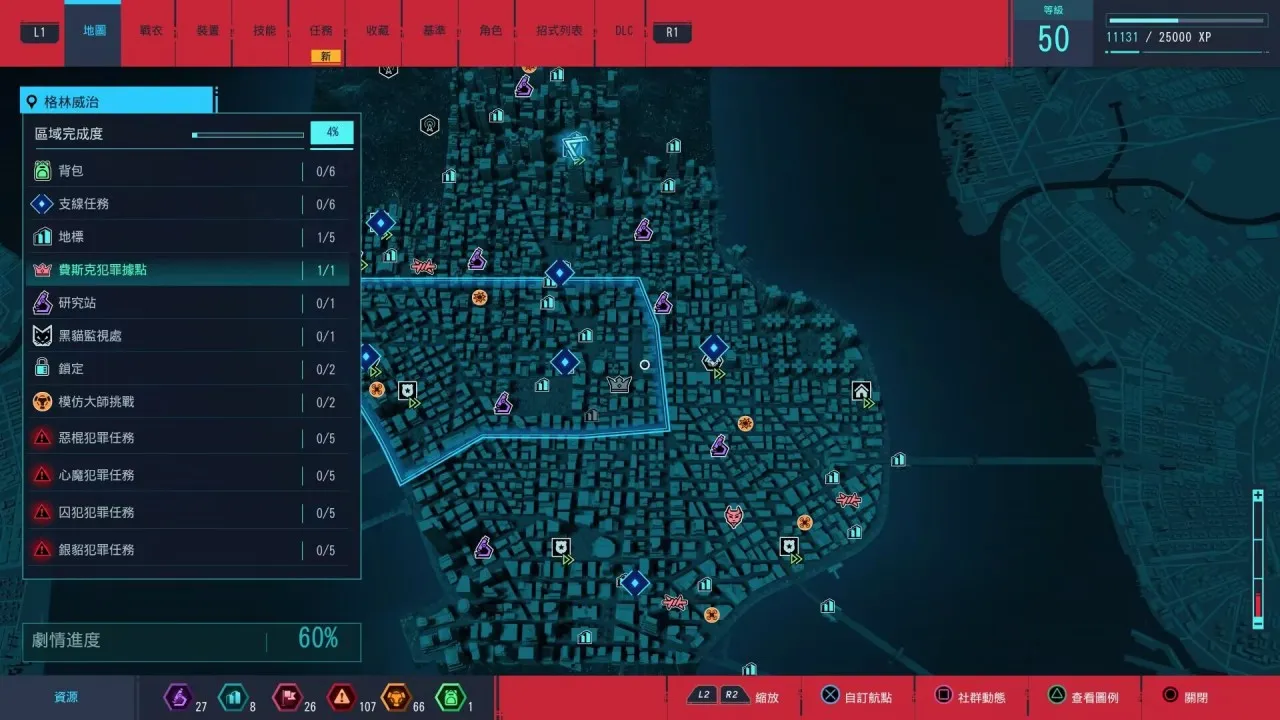This screenshot has height=720, width=1280.
Task: Click the 資源 label
Action: click(66, 697)
